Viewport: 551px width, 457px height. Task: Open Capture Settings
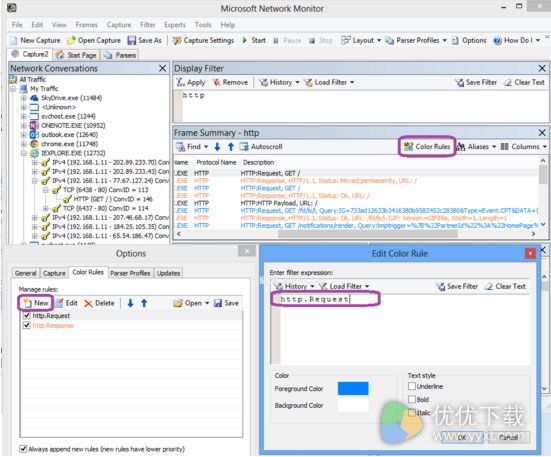coord(203,40)
